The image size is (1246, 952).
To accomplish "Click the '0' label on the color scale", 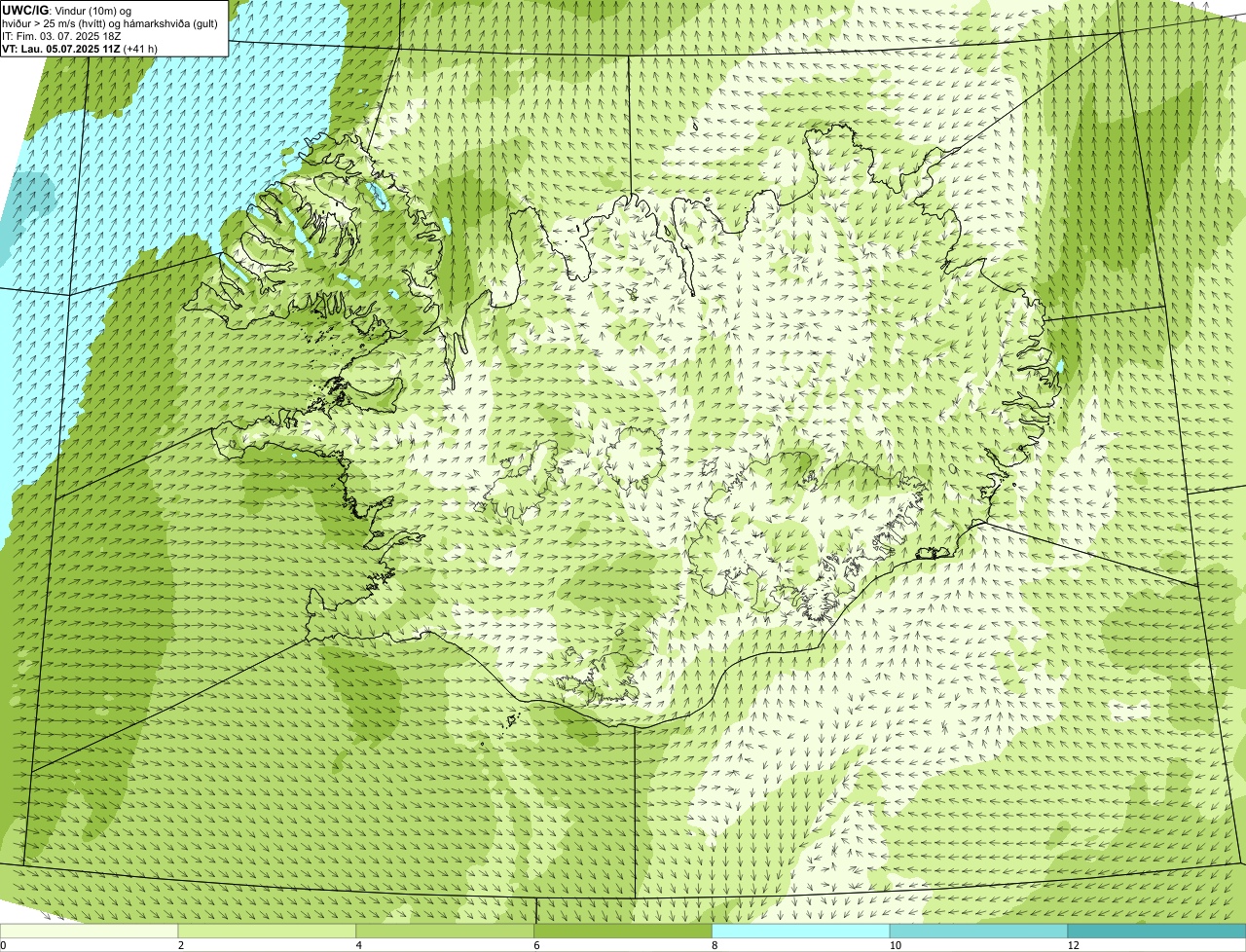I will [x=3, y=945].
